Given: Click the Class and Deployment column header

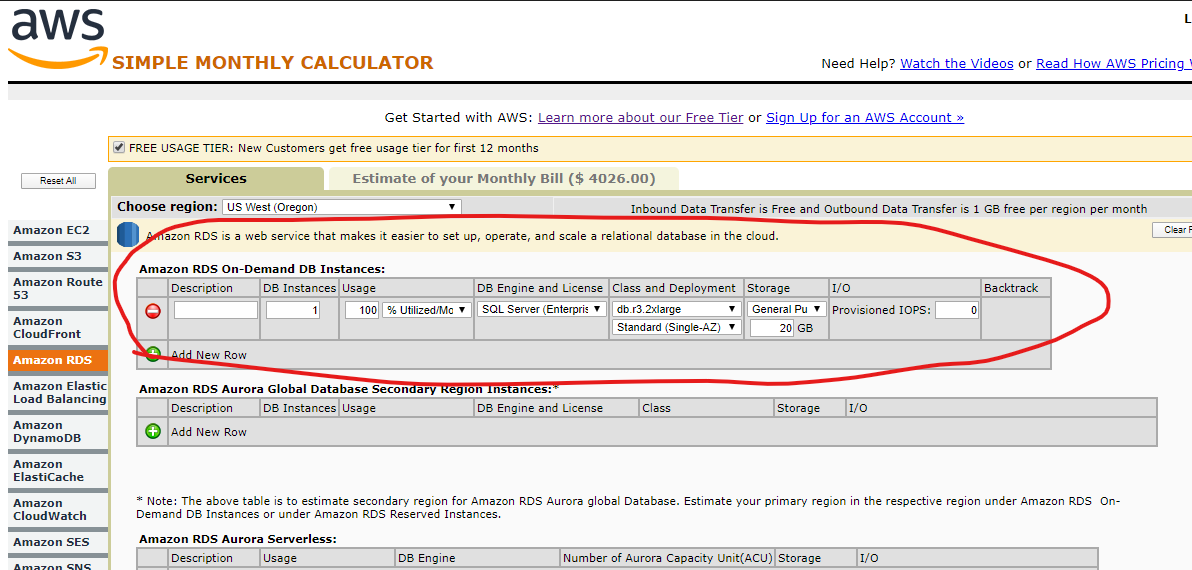Looking at the screenshot, I should point(674,288).
